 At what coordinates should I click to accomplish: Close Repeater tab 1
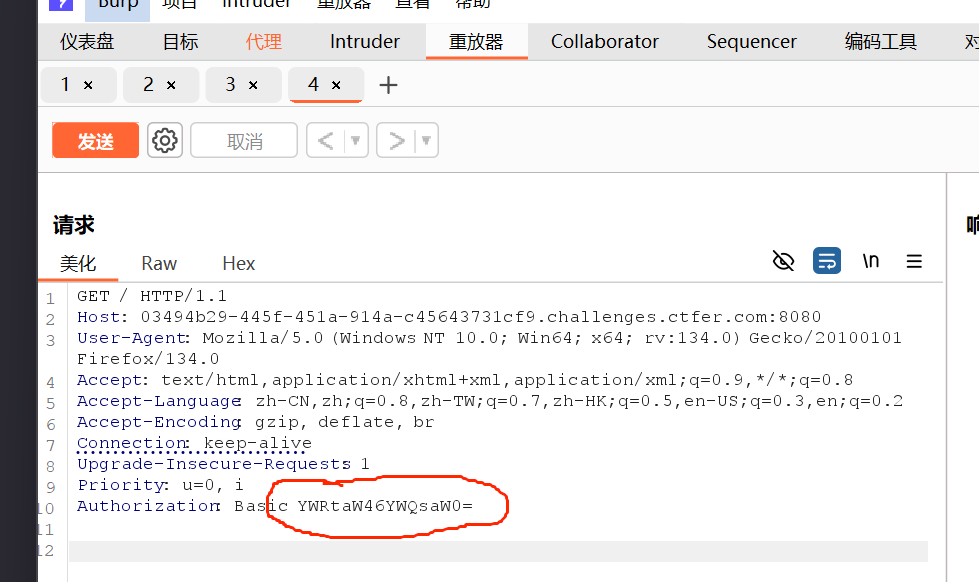pos(88,86)
